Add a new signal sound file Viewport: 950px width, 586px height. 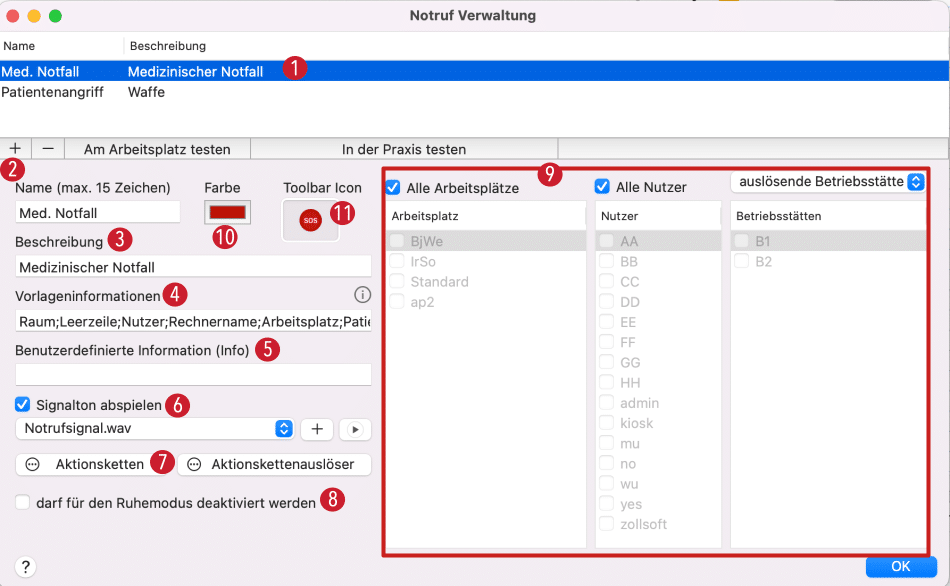pos(317,429)
